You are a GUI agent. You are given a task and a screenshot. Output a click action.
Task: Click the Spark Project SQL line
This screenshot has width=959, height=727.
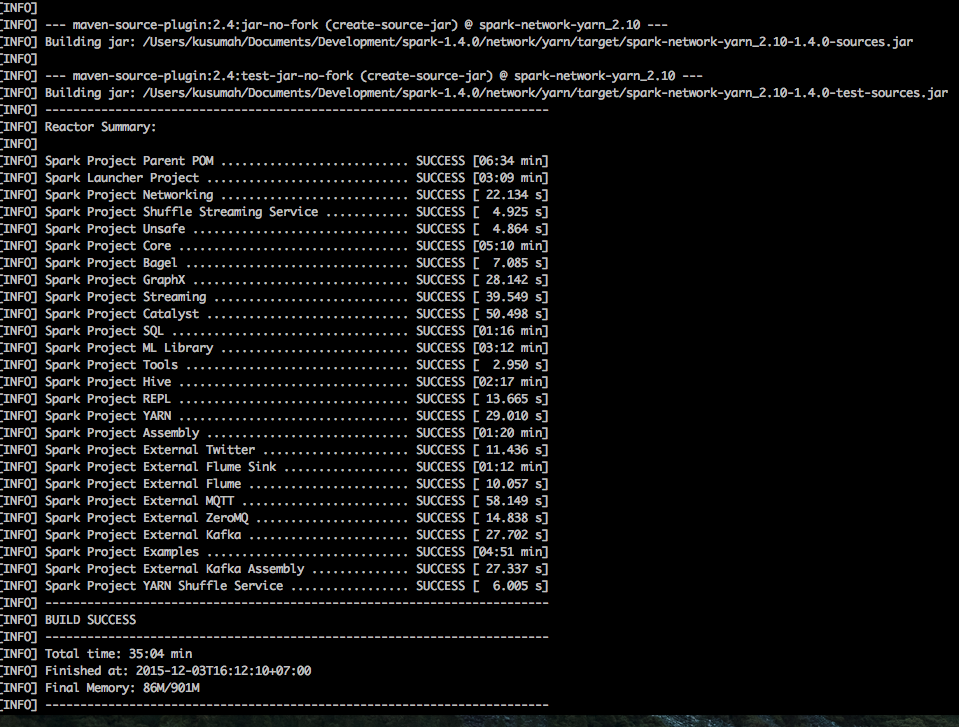point(296,331)
